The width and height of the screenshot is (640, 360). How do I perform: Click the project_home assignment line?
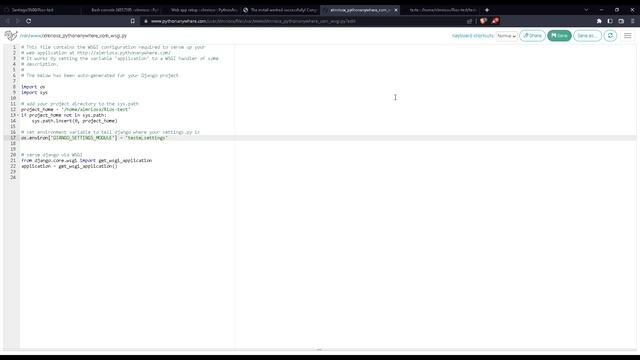(76, 109)
